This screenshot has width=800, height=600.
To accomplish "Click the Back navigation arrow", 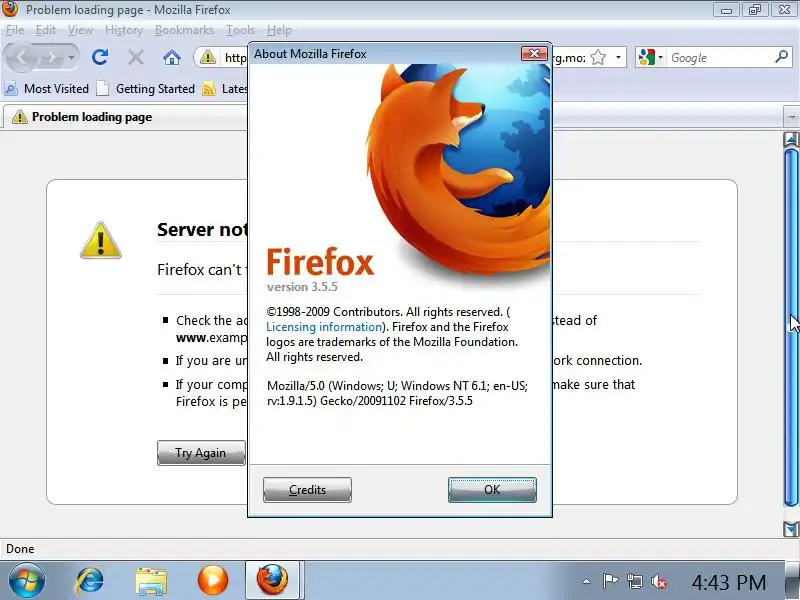I will (21, 57).
